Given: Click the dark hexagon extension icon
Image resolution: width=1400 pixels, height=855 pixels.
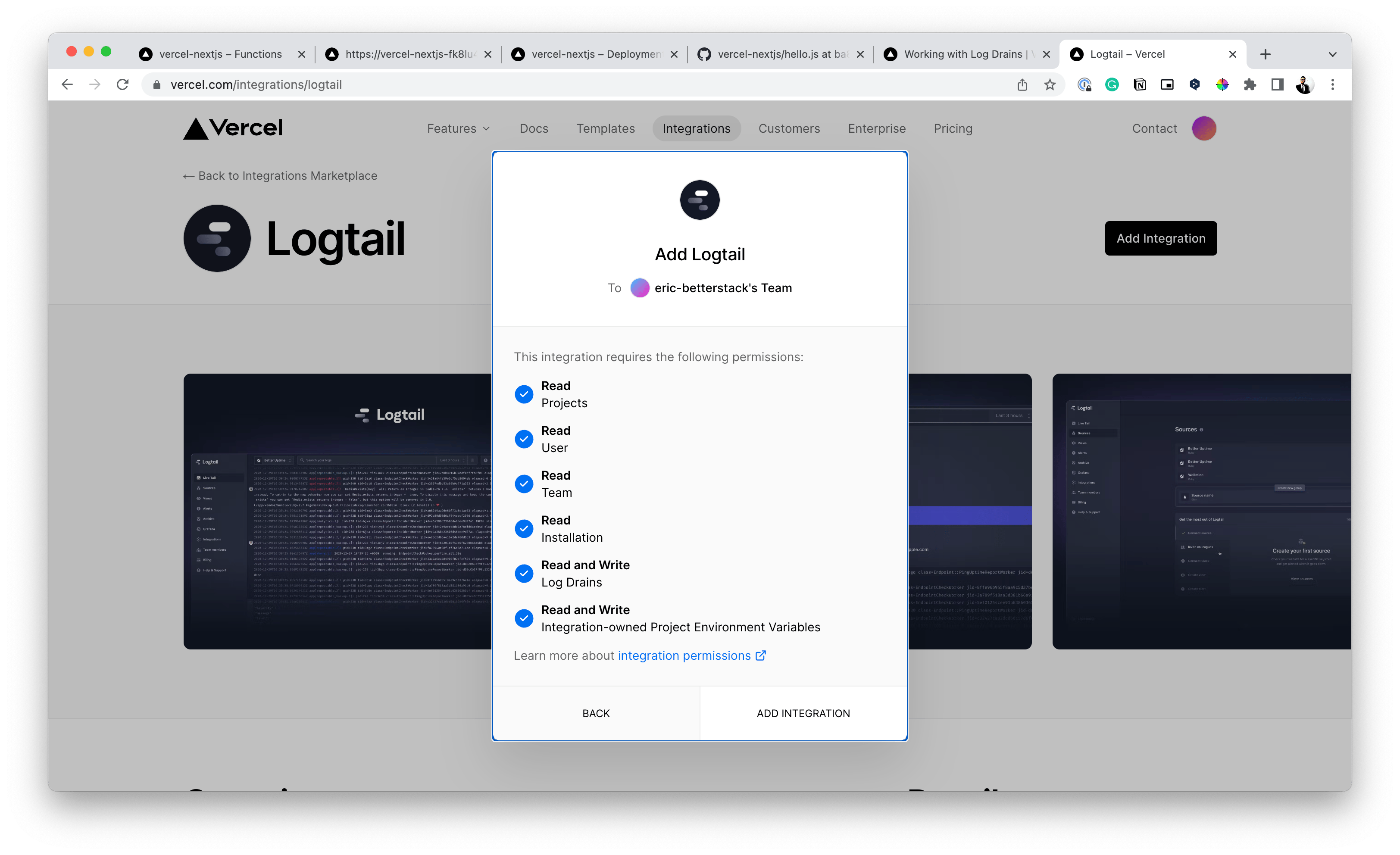Looking at the screenshot, I should 1194,84.
